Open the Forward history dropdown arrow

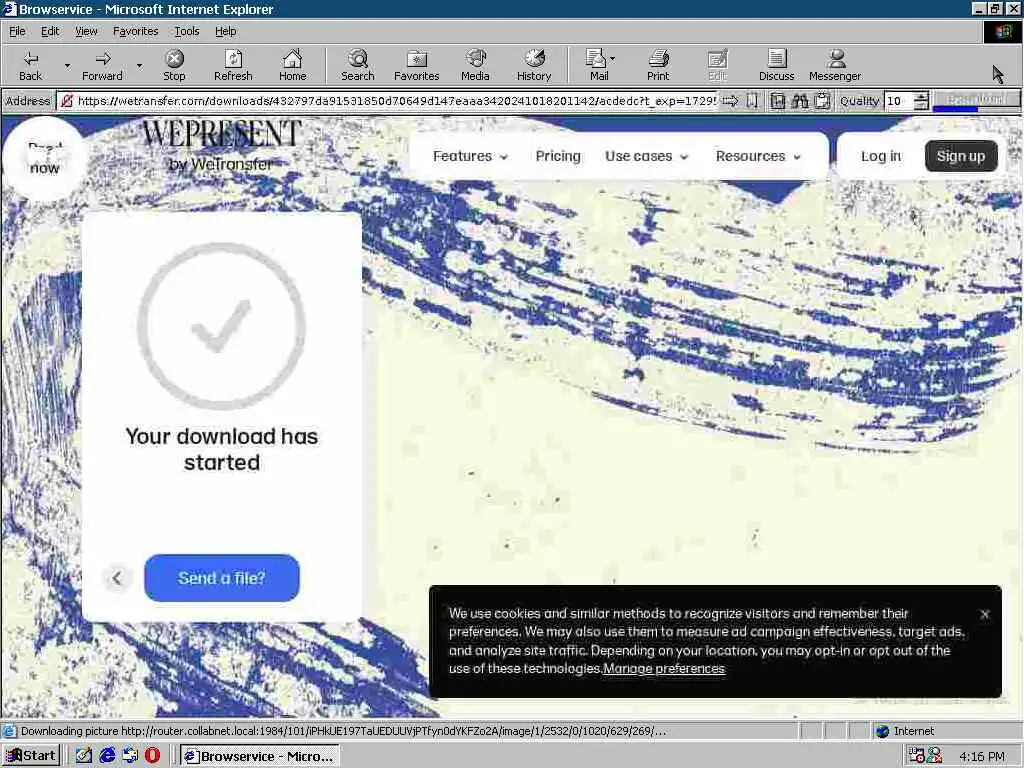pos(139,65)
